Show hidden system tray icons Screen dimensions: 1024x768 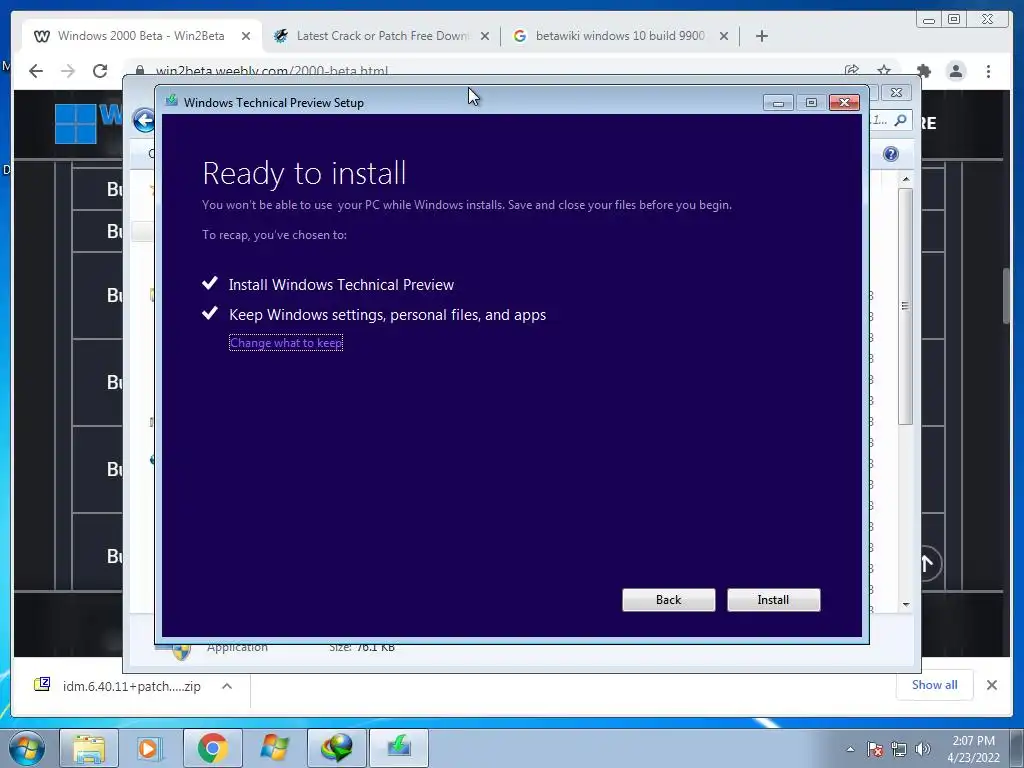click(x=850, y=750)
